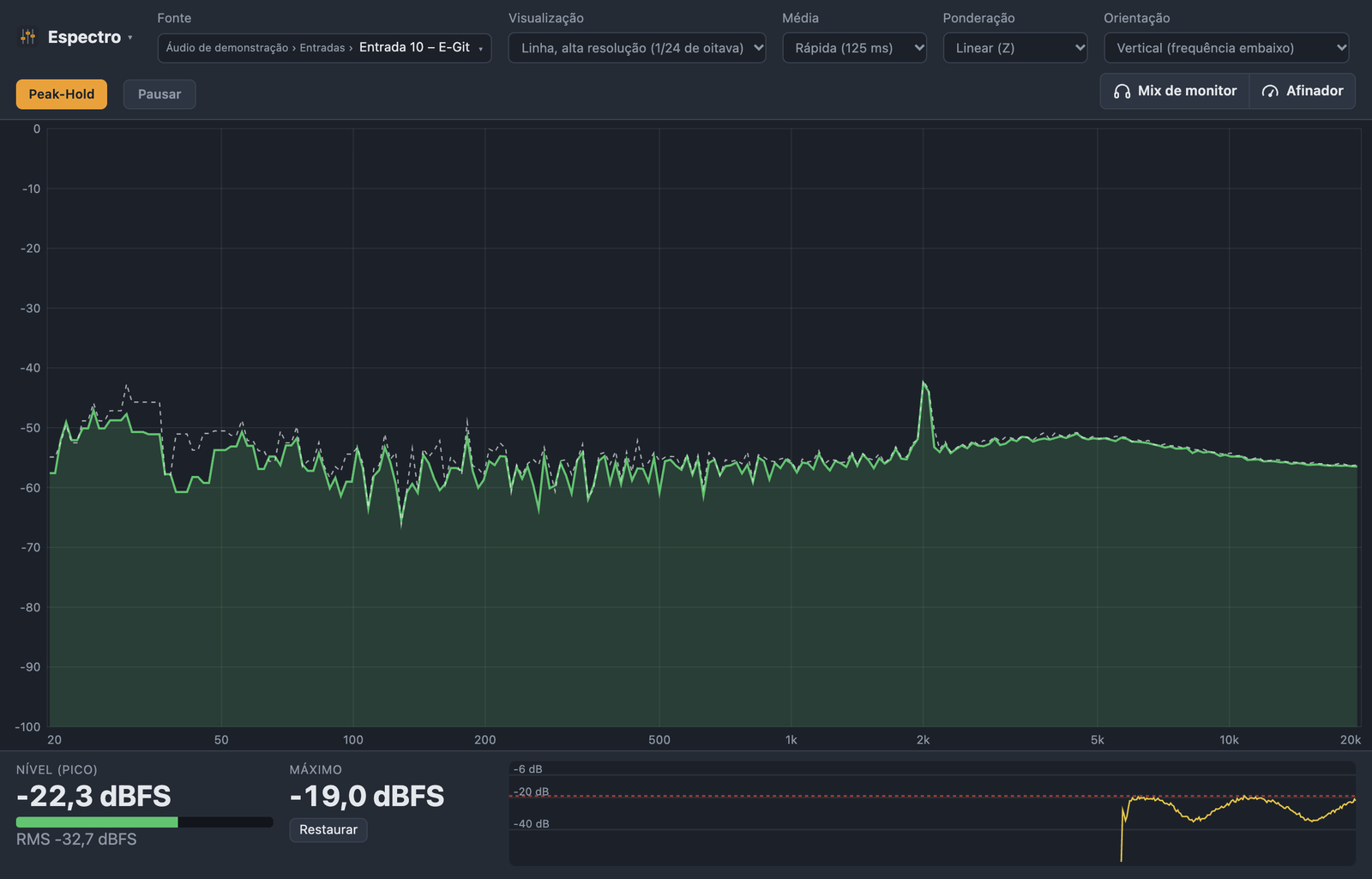
Task: Click the 1k frequency axis label
Action: tap(791, 740)
